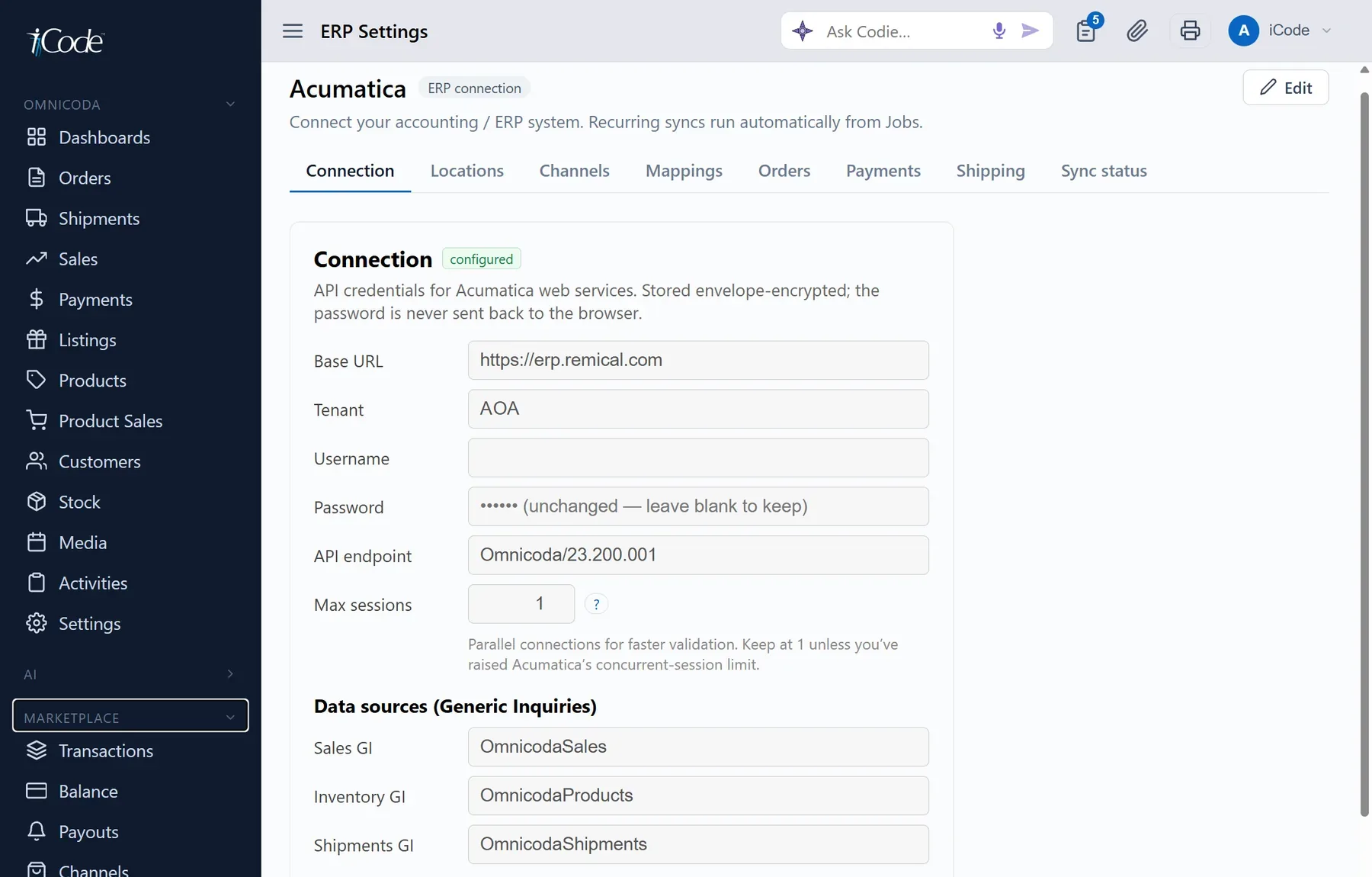Click the 'configured' status badge
Image resolution: width=1372 pixels, height=877 pixels.
(481, 259)
